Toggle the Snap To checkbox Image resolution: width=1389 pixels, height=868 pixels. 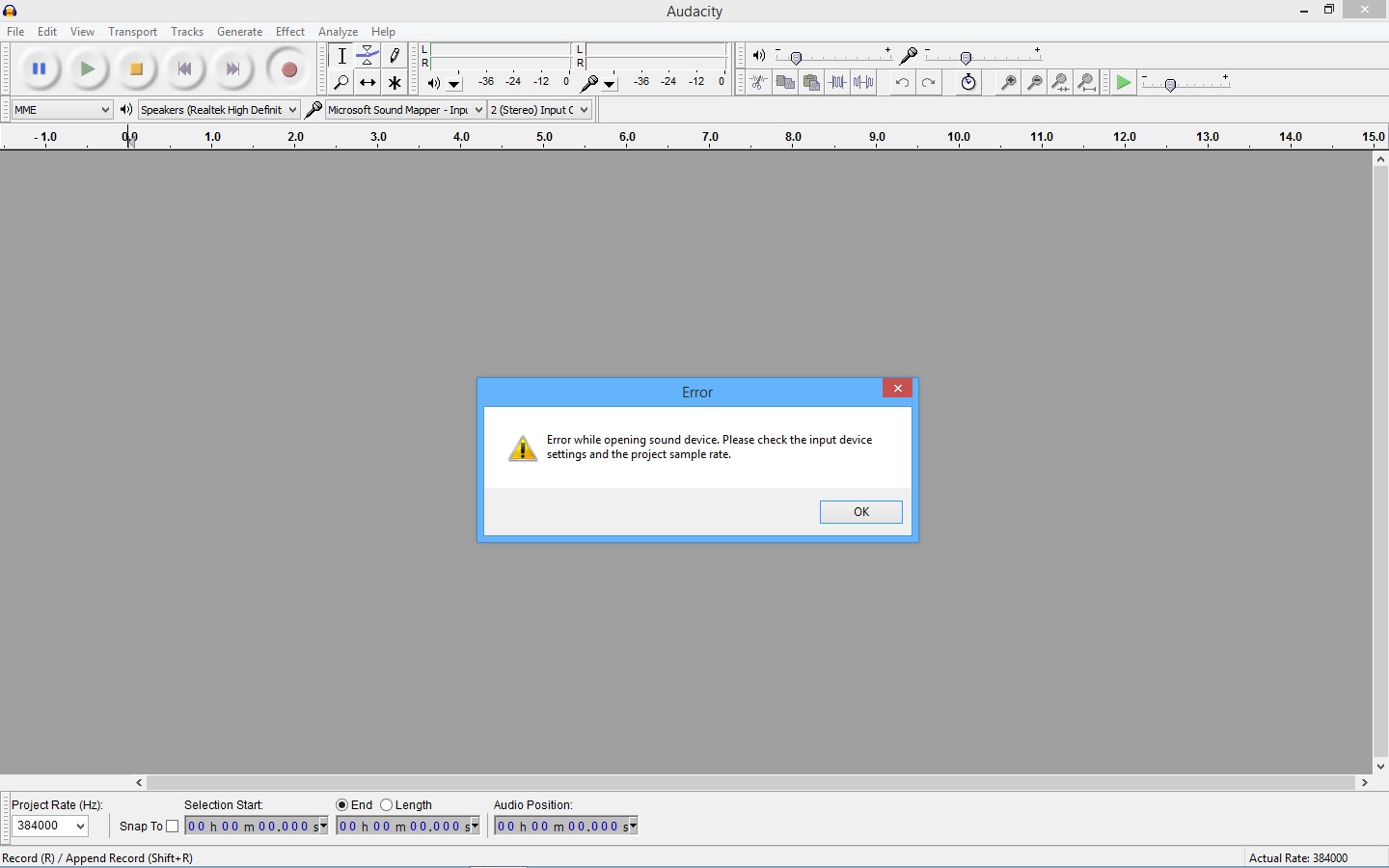pyautogui.click(x=173, y=826)
